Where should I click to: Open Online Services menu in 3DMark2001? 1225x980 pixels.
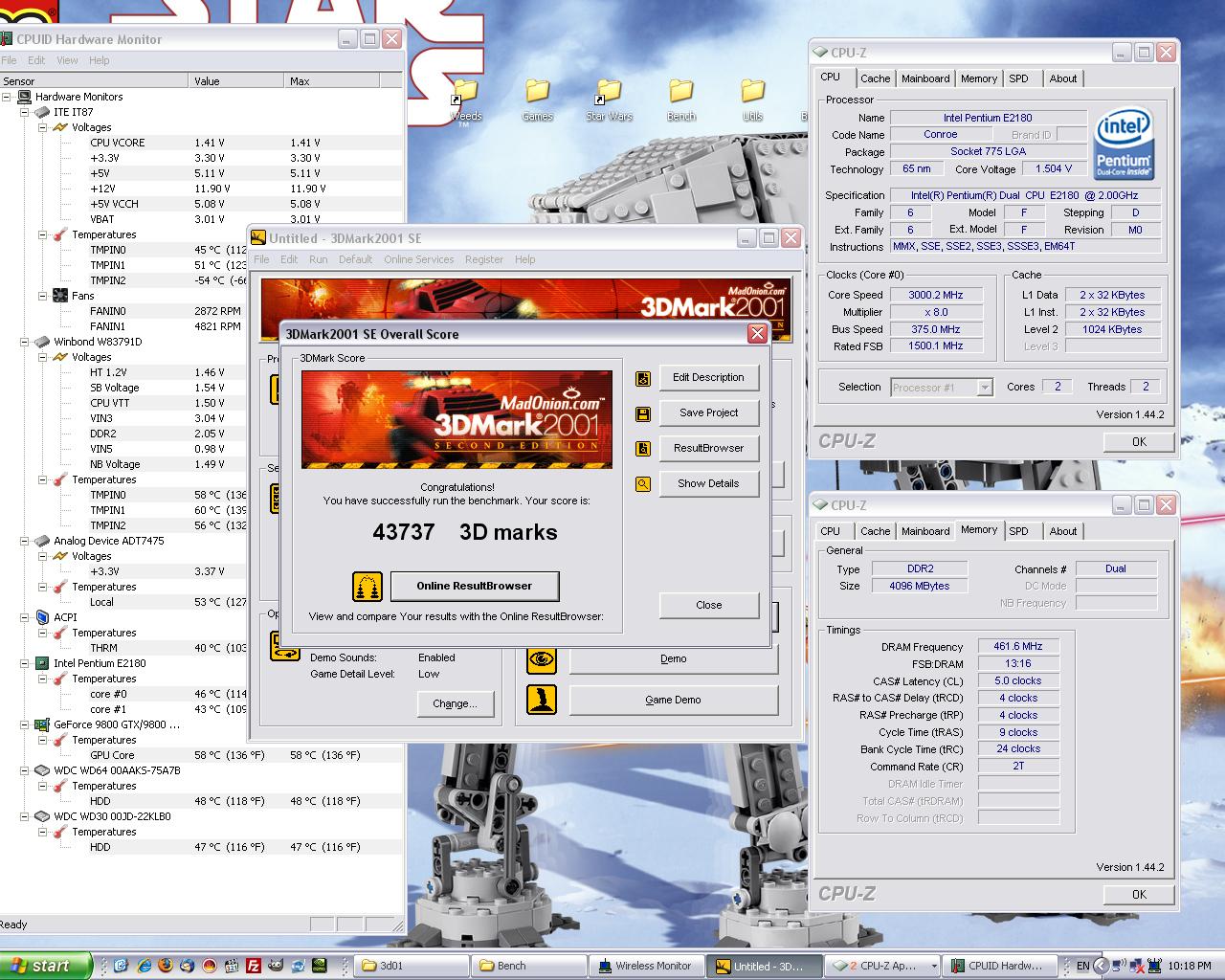coord(419,259)
